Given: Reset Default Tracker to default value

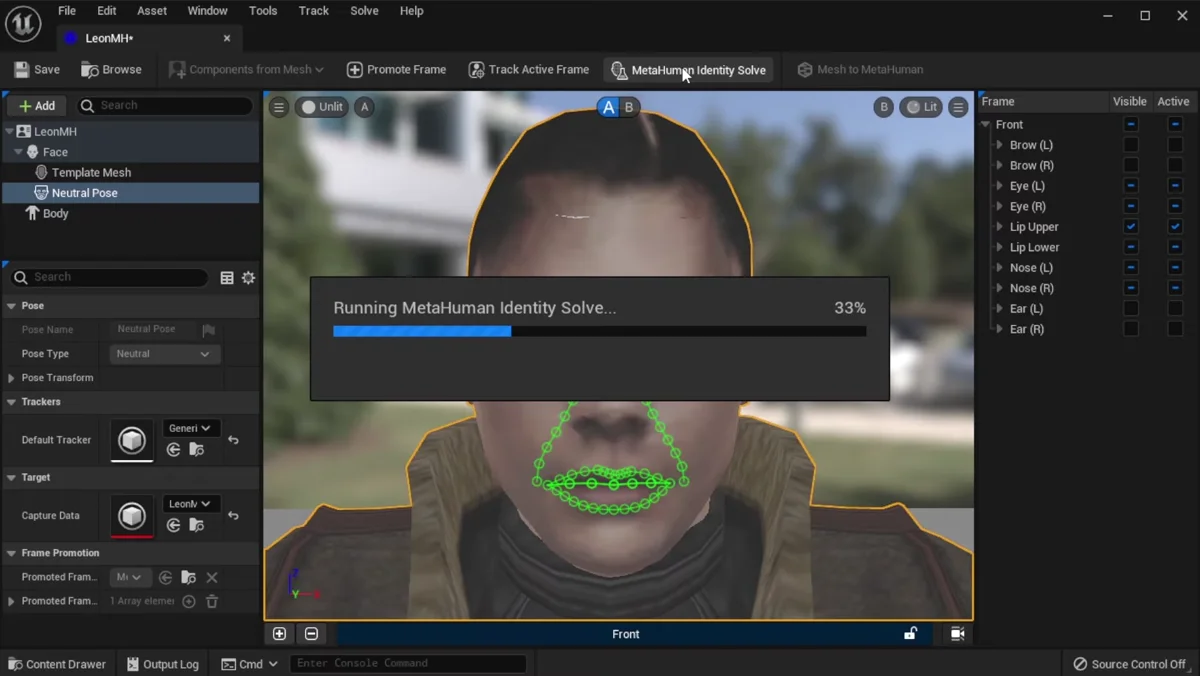Looking at the screenshot, I should tap(233, 440).
